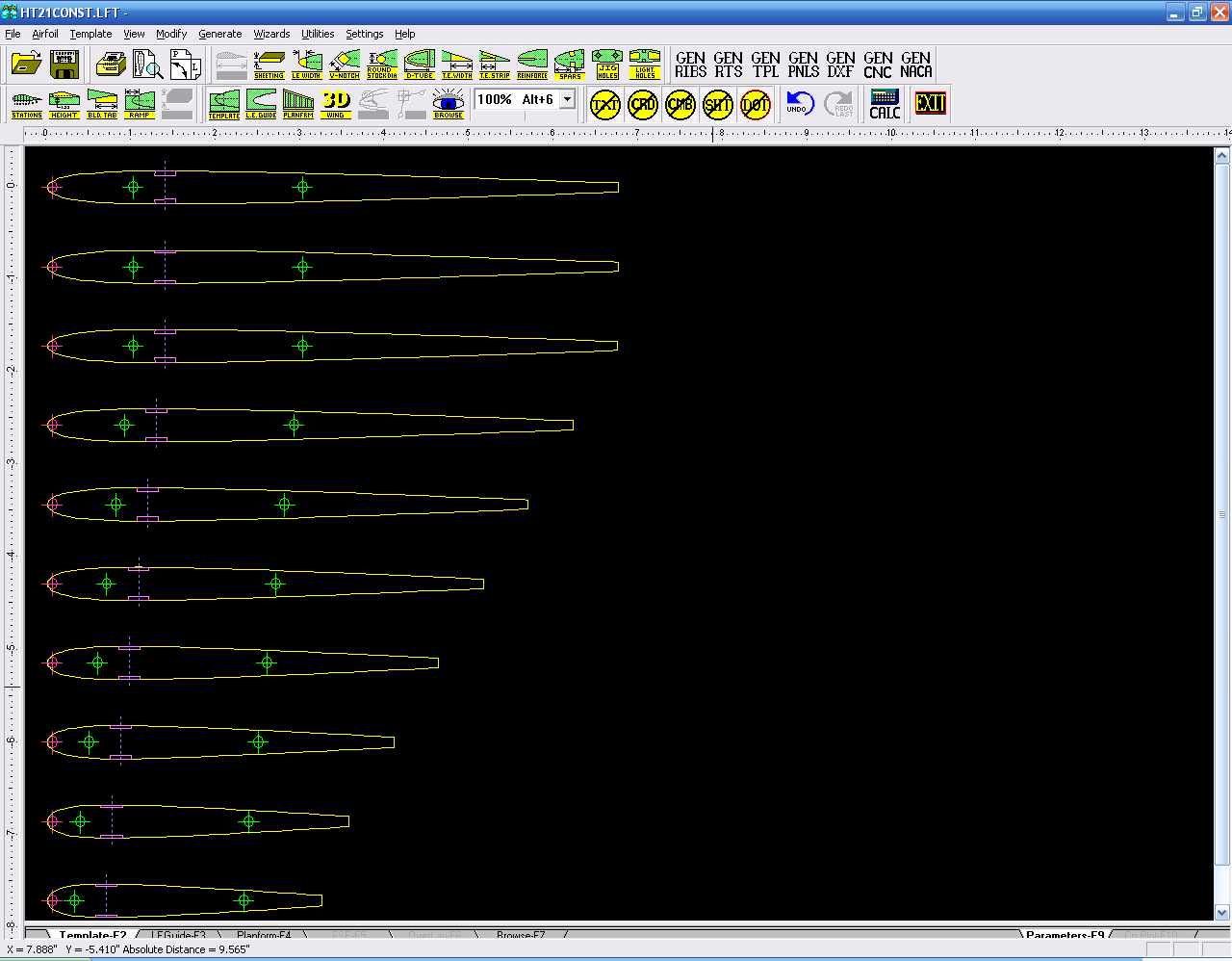Open the Settings menu

tap(365, 34)
